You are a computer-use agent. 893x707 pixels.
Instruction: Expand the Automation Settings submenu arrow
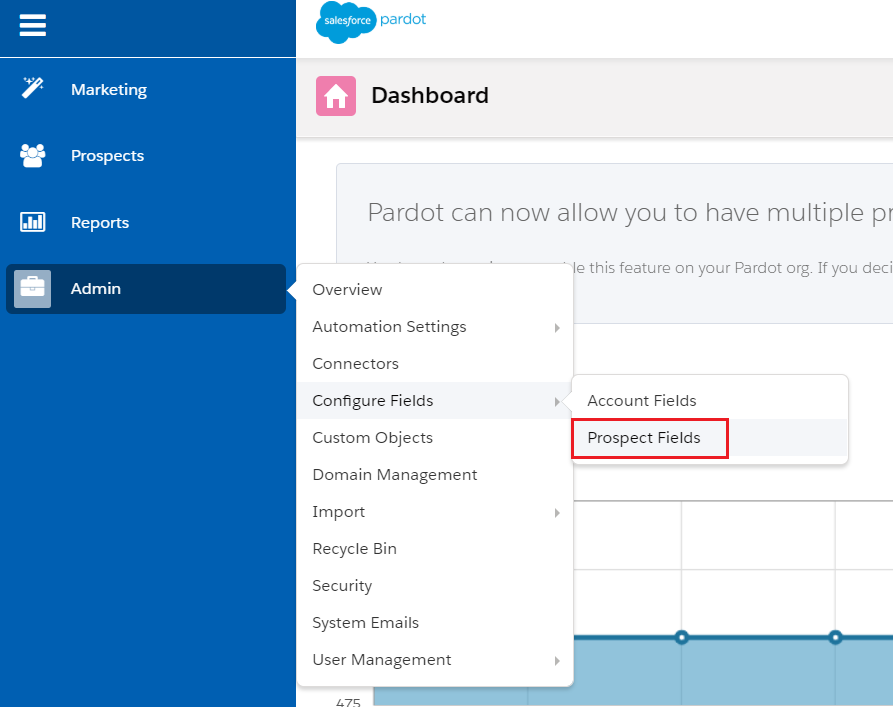pyautogui.click(x=557, y=328)
